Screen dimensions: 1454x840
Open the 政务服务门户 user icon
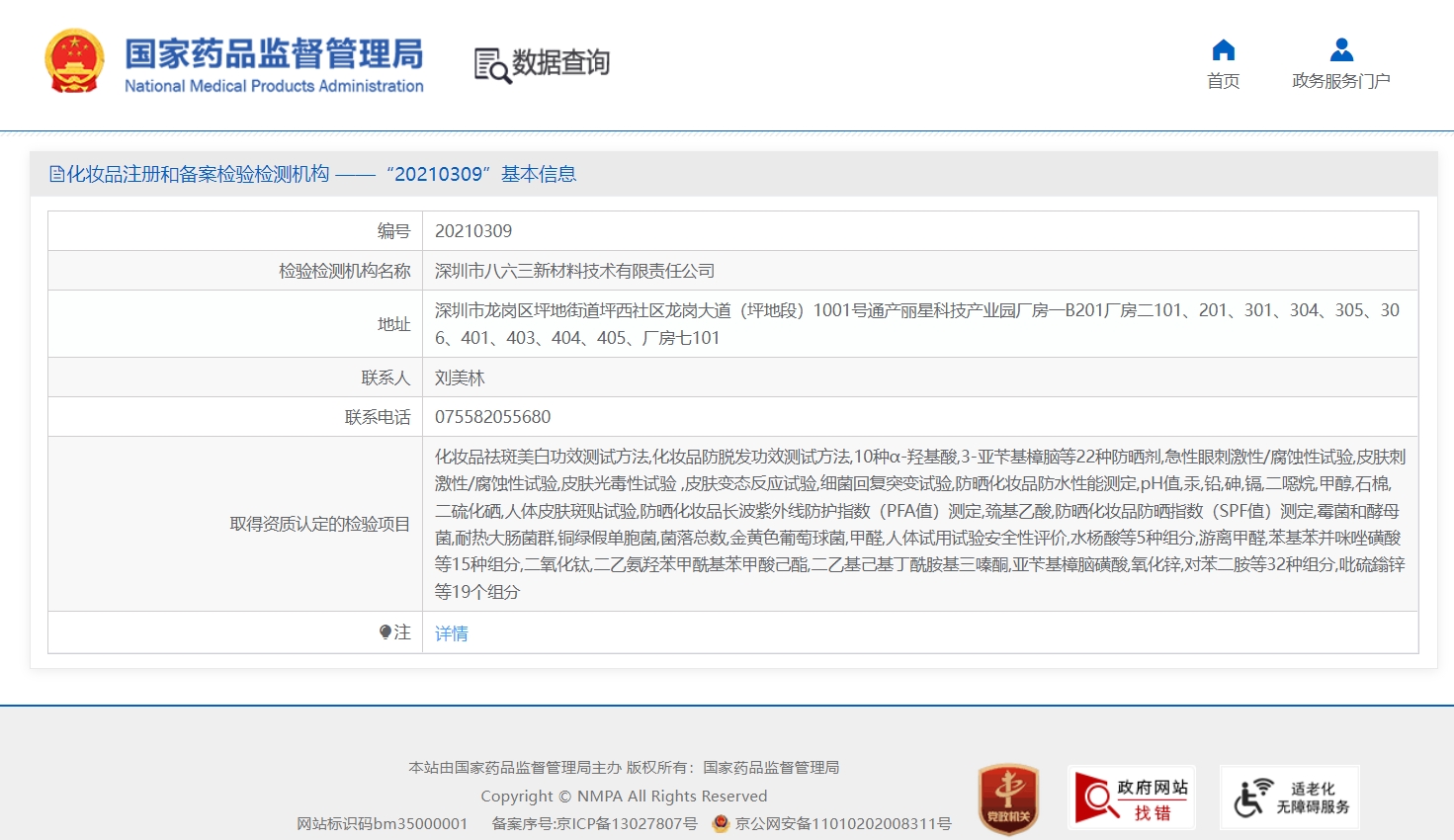[1340, 50]
